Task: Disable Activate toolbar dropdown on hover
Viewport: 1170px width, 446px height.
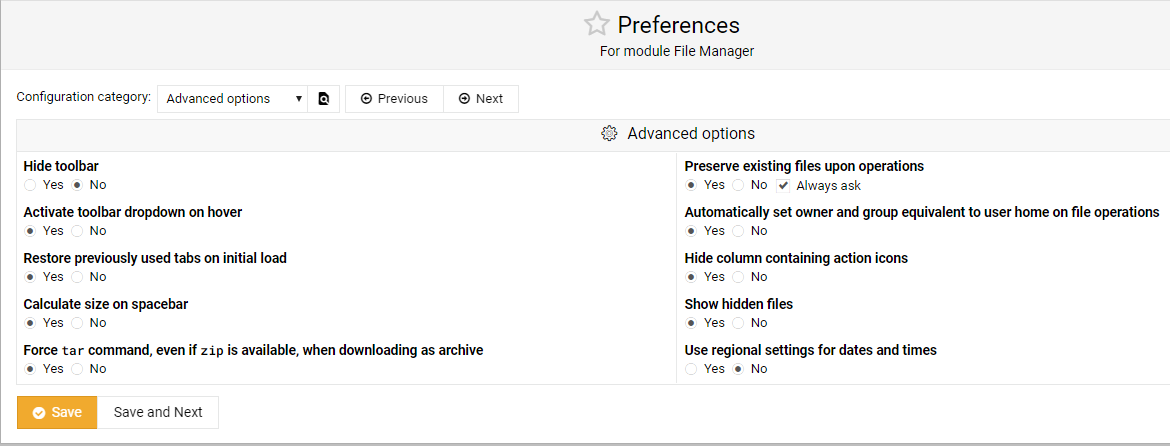Action: coord(77,230)
